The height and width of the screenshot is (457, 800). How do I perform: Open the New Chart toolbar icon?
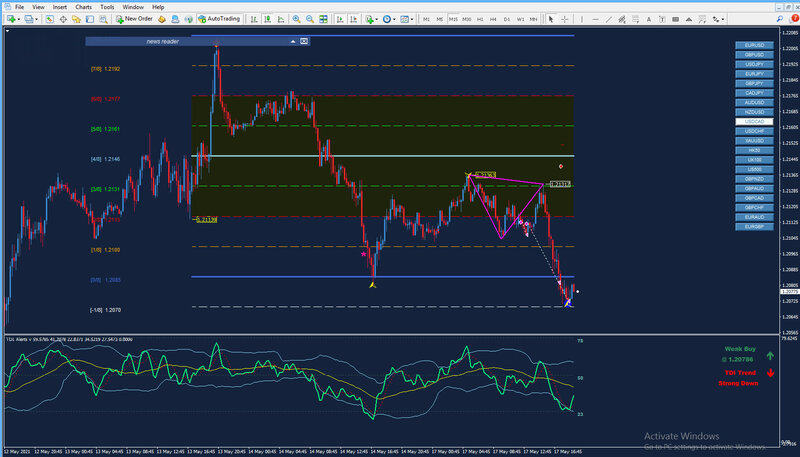tap(11, 19)
